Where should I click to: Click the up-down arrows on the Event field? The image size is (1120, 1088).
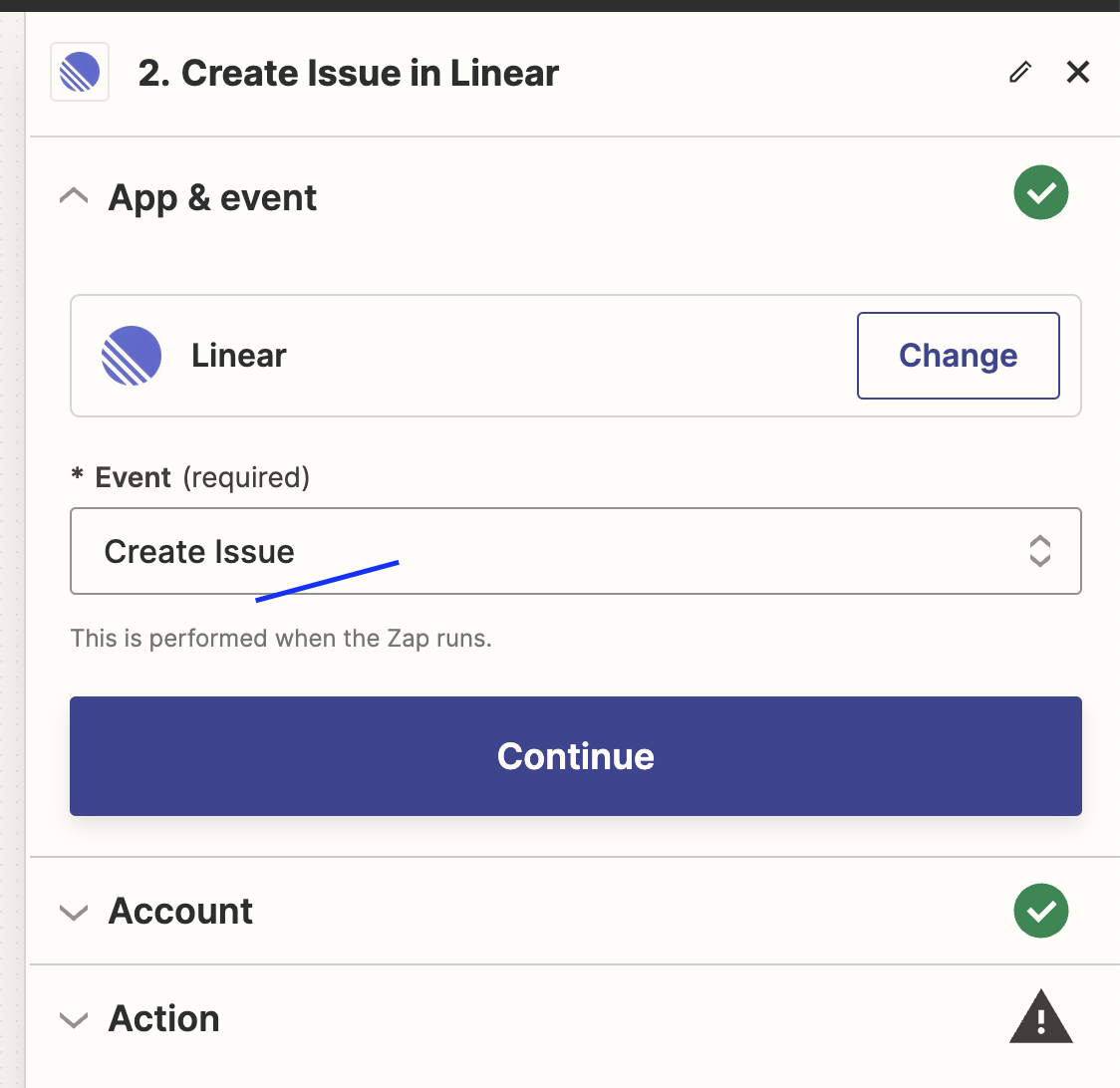coord(1039,551)
